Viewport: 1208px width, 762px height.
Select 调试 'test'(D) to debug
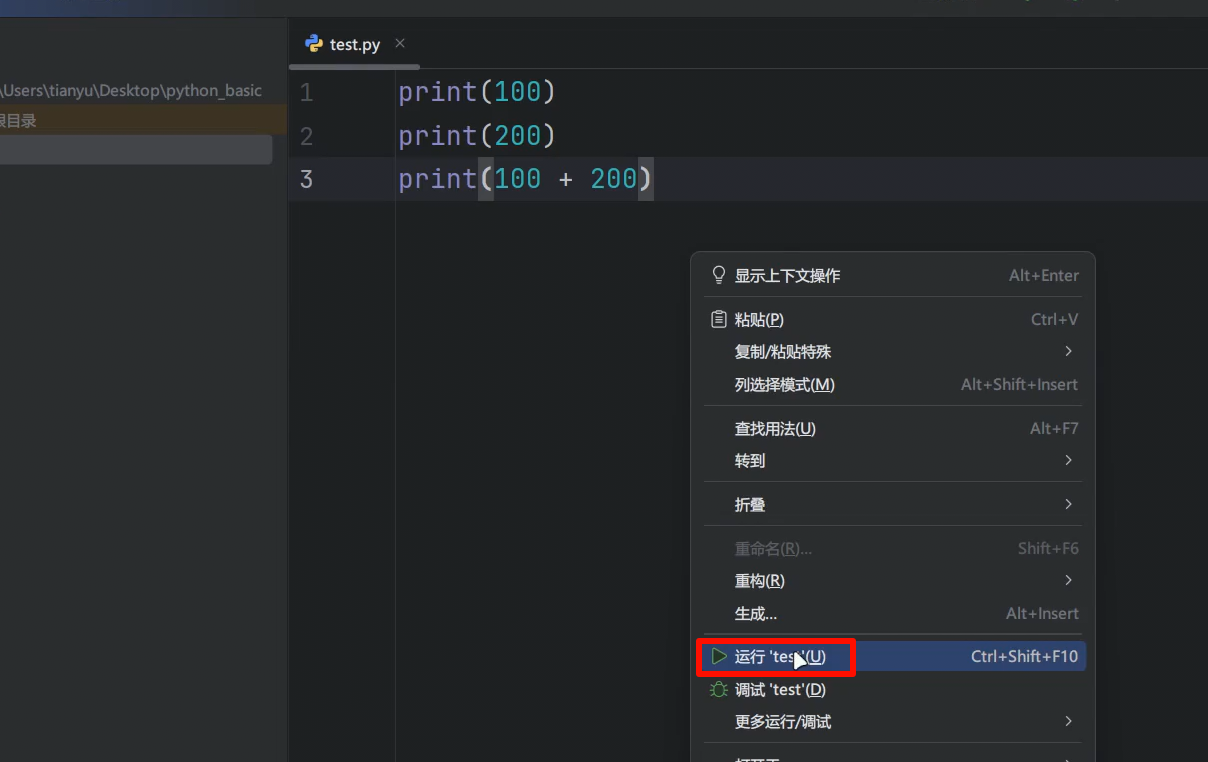(893, 690)
